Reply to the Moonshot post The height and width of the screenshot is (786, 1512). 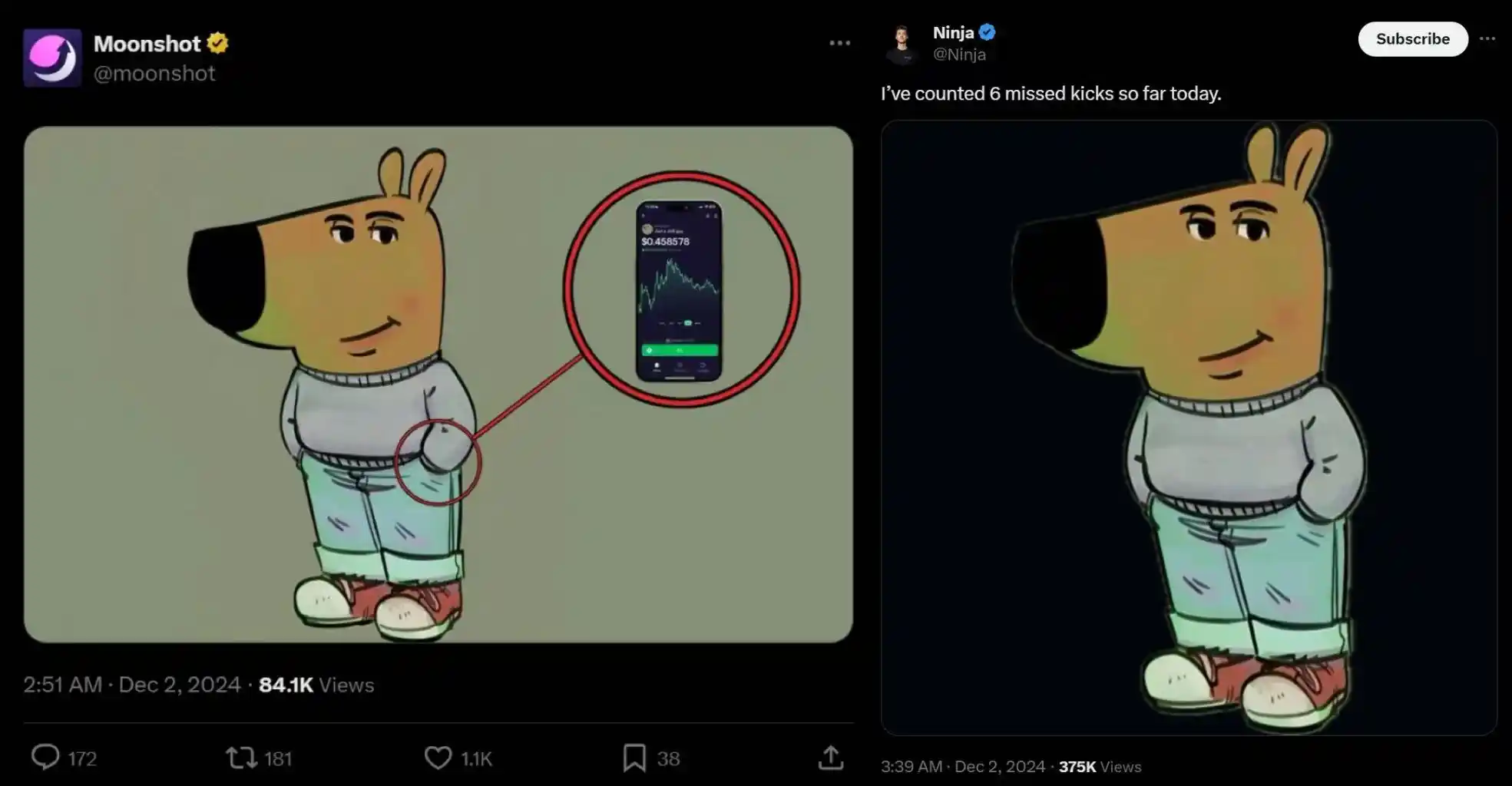coord(45,758)
